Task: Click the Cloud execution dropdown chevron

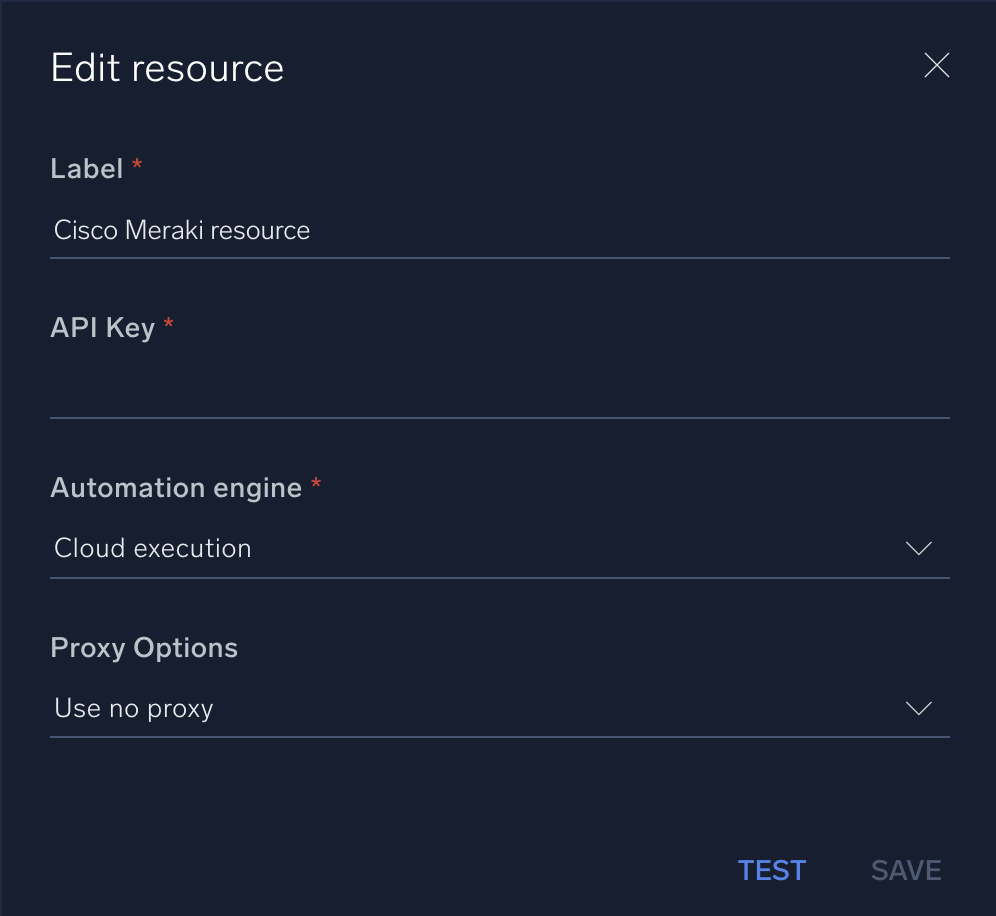Action: (x=918, y=548)
